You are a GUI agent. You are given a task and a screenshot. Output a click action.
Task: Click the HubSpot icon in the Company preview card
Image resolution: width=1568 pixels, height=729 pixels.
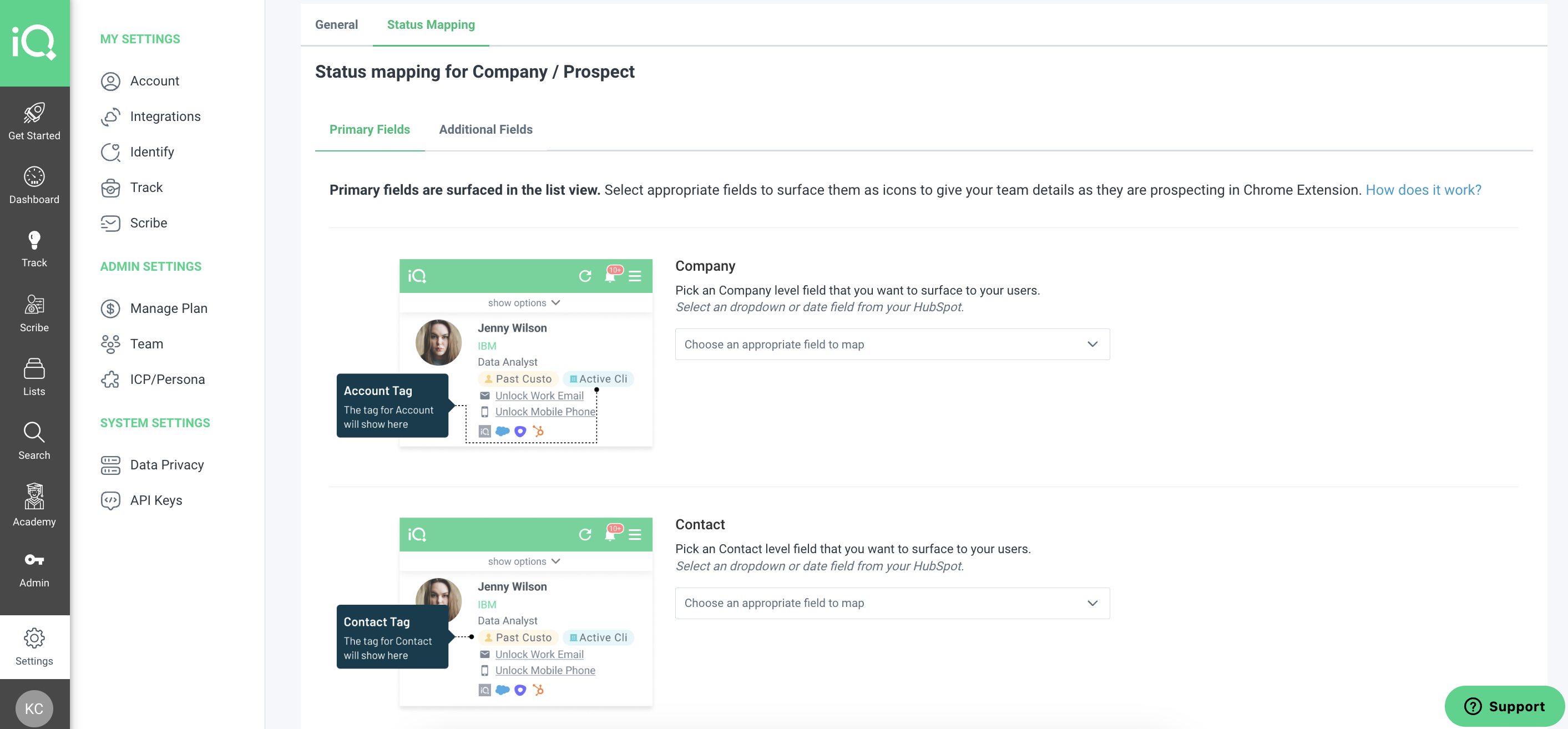tap(538, 431)
